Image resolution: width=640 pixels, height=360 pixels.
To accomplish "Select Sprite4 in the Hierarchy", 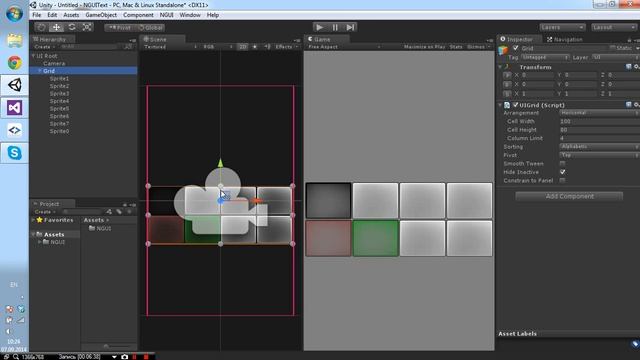I will click(59, 101).
